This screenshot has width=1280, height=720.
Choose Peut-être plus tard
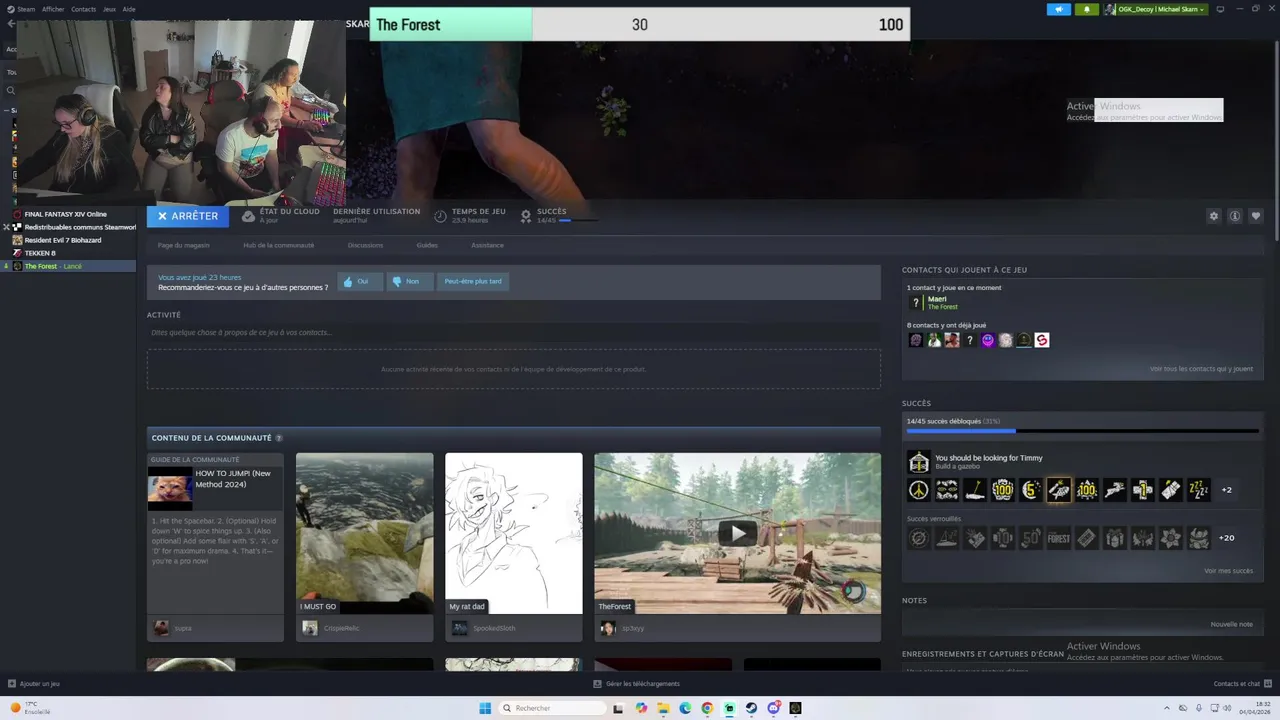(x=473, y=281)
